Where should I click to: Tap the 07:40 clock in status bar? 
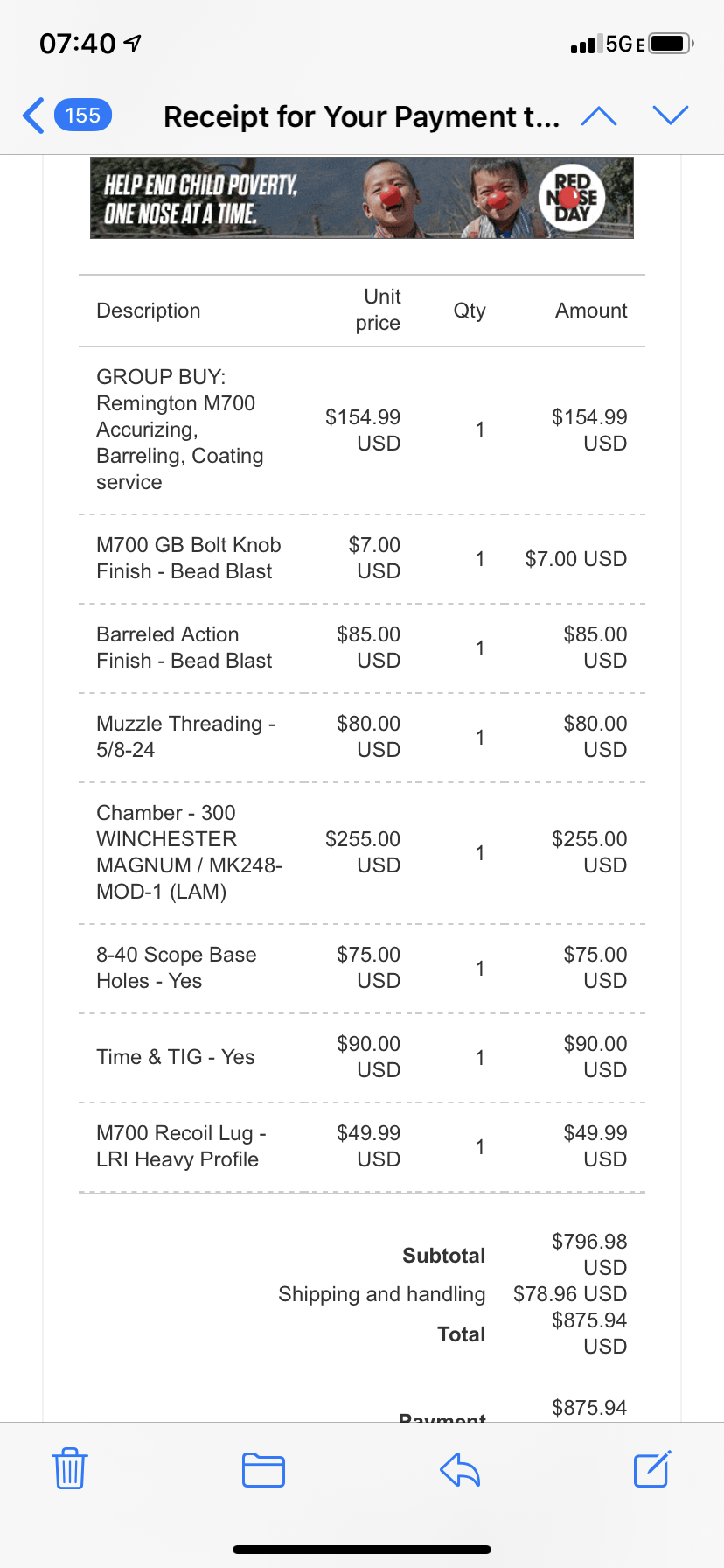click(x=78, y=44)
